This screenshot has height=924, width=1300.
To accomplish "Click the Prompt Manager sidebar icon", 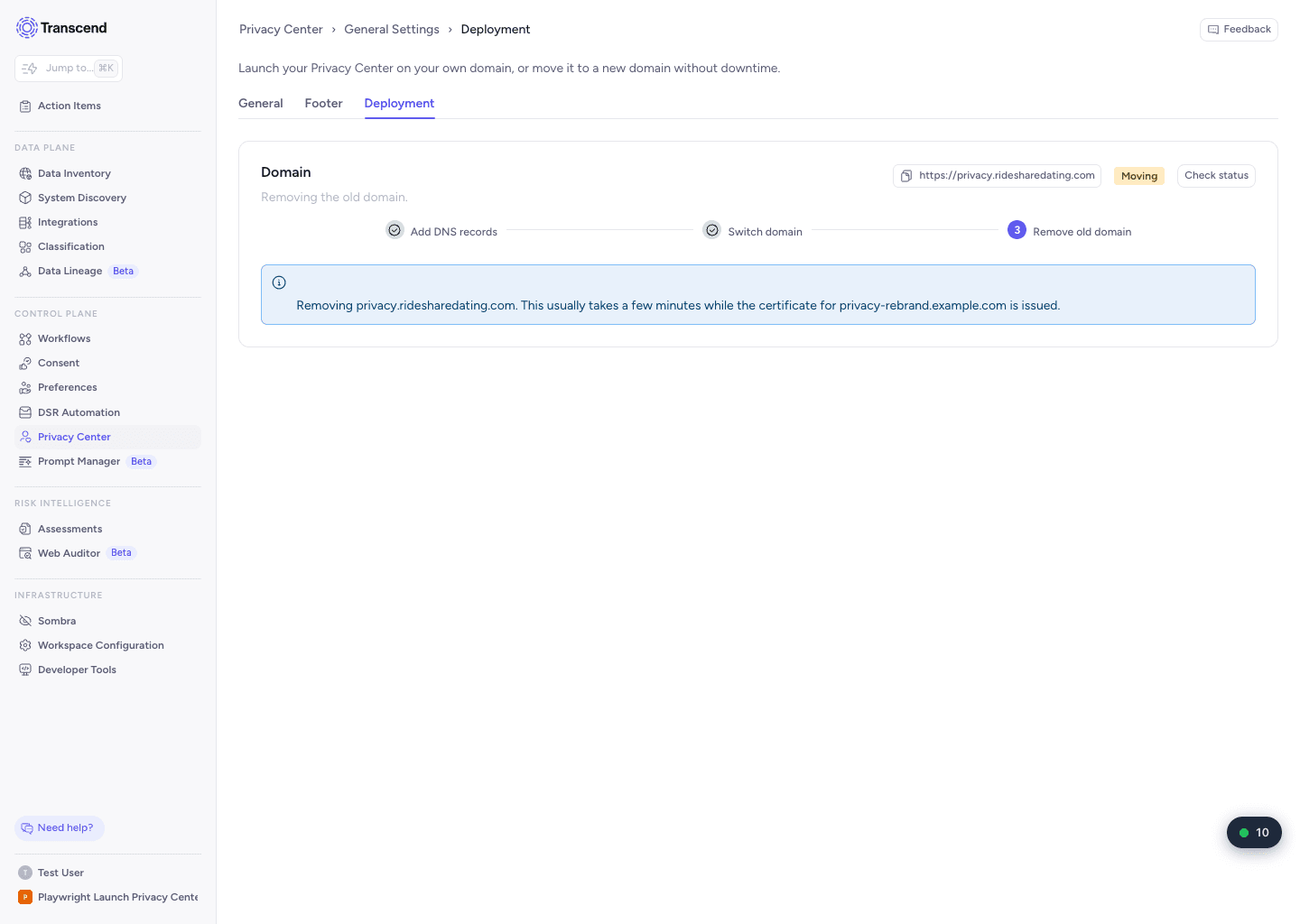I will click(x=25, y=461).
